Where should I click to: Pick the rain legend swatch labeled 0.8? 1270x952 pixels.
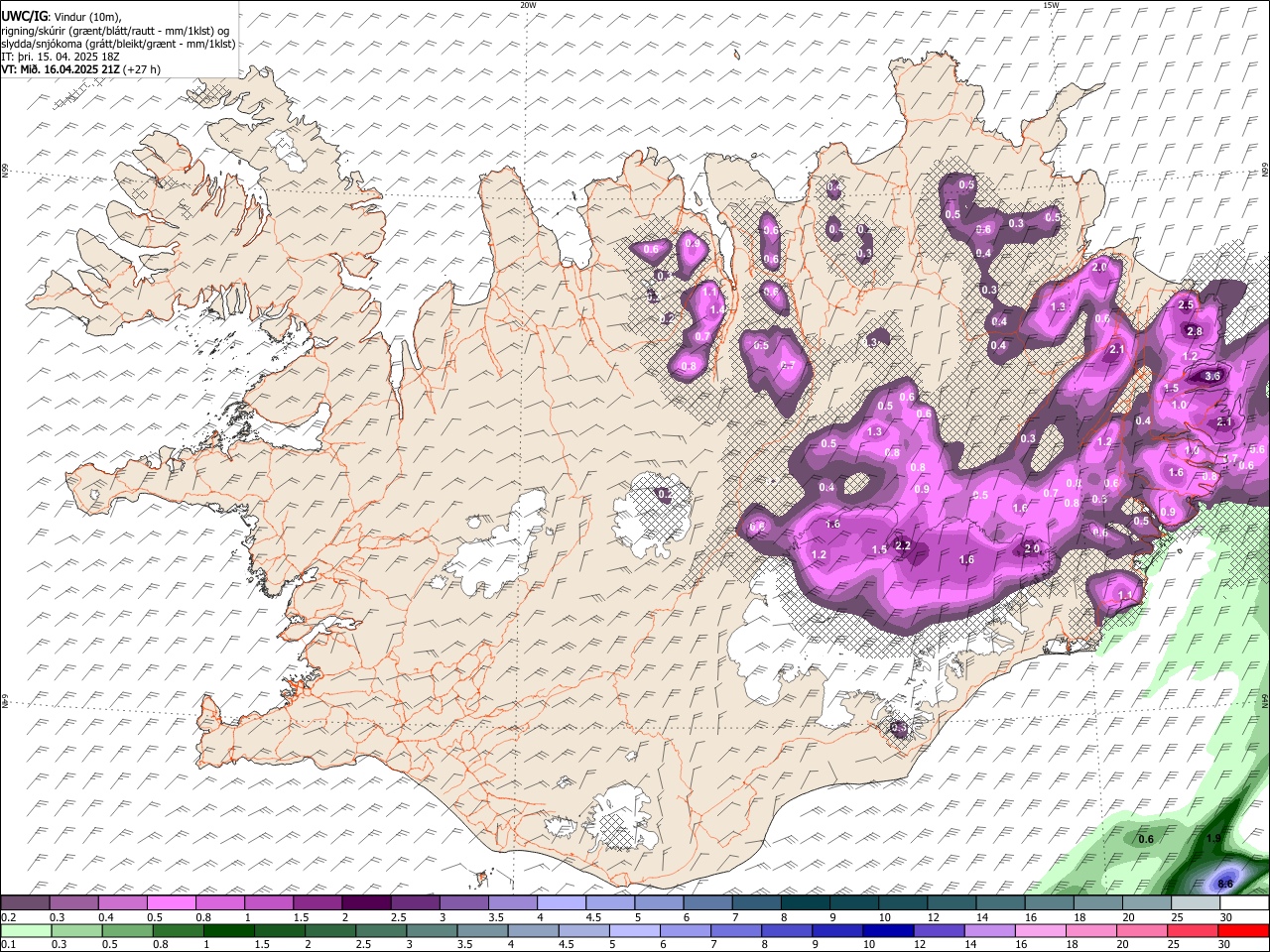(179, 930)
